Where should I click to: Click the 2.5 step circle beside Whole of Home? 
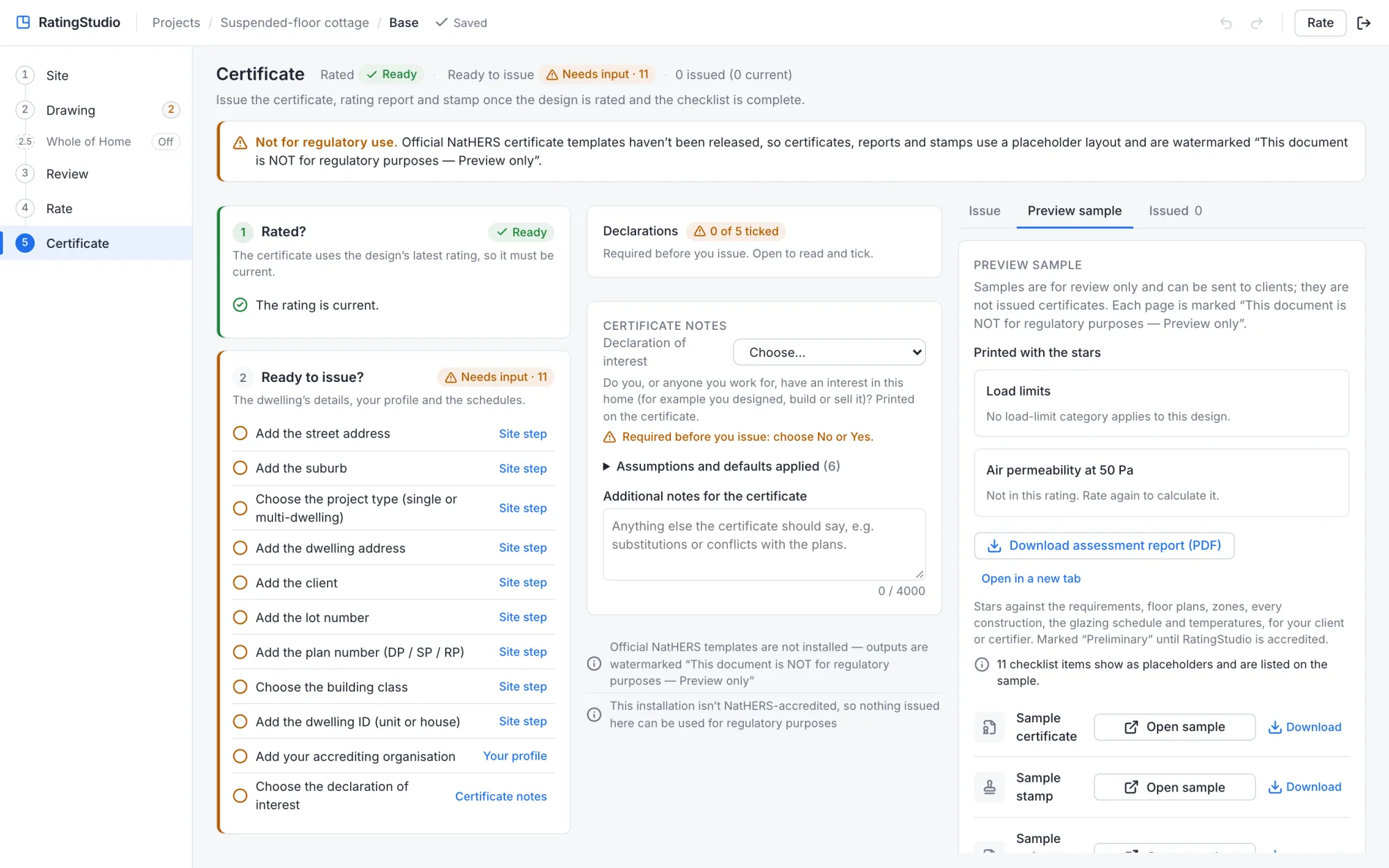(x=25, y=142)
